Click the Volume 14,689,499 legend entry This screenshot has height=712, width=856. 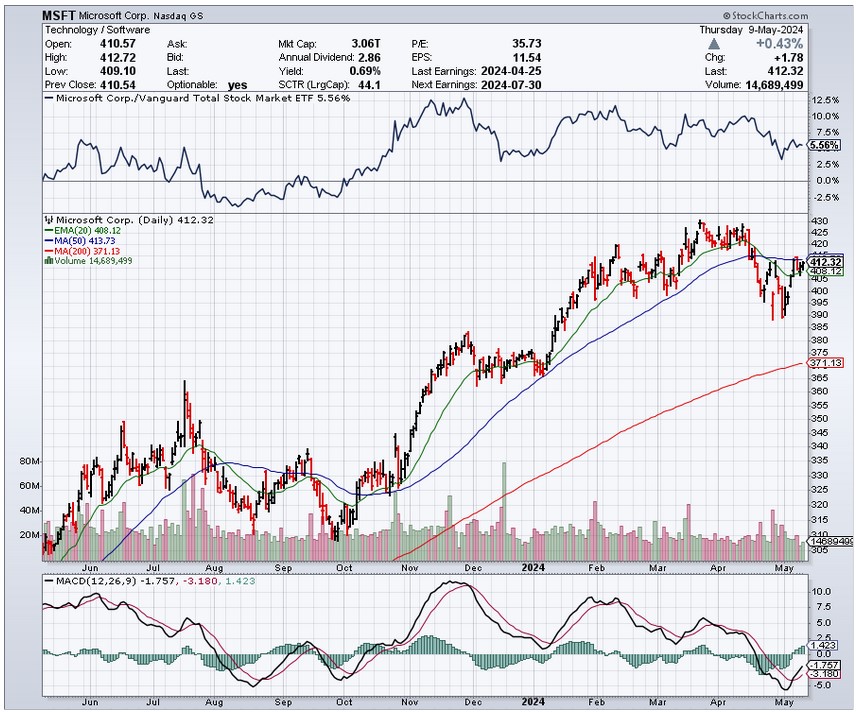pos(91,260)
